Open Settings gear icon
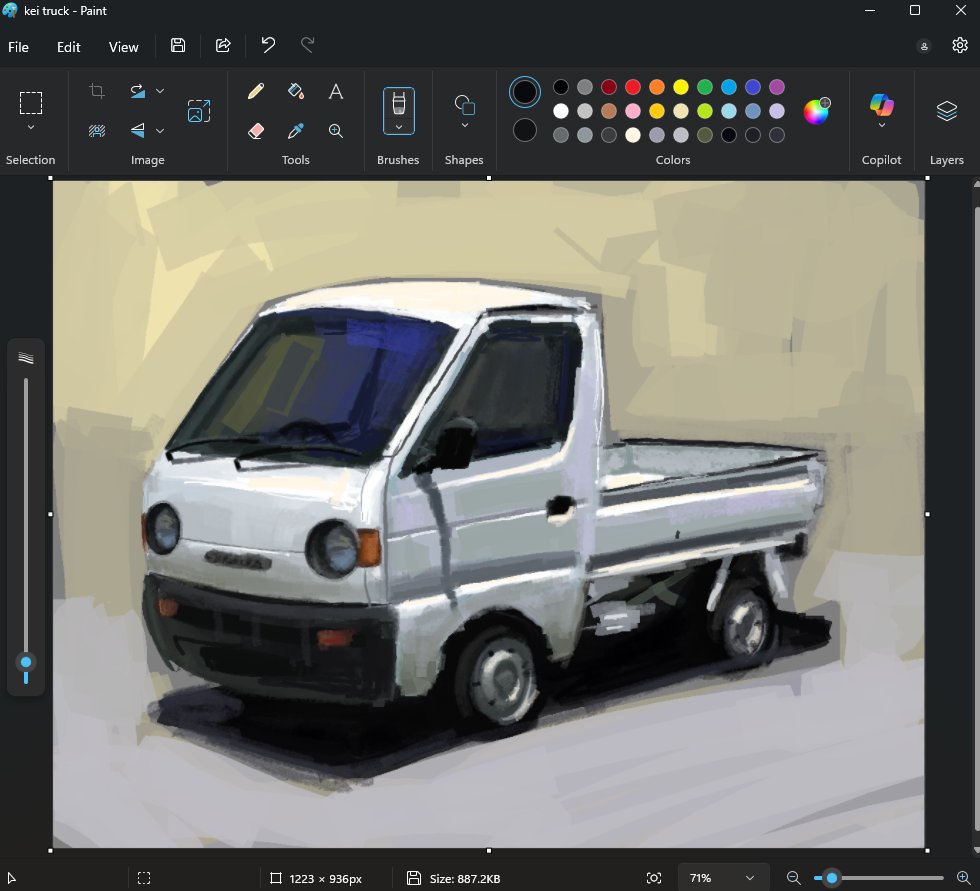Image resolution: width=980 pixels, height=891 pixels. pos(960,45)
